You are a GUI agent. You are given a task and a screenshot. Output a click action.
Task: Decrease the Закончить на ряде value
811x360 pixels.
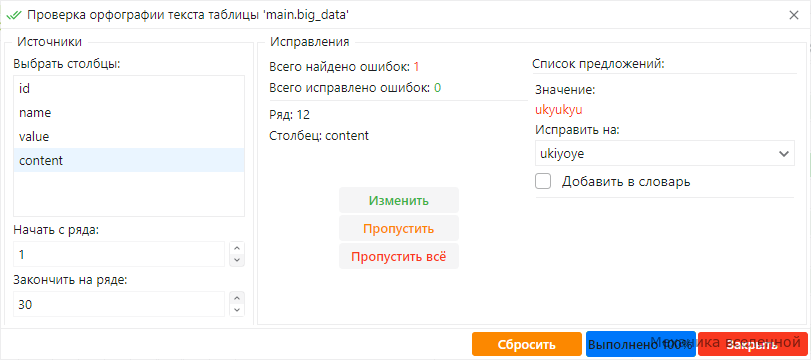click(x=237, y=310)
